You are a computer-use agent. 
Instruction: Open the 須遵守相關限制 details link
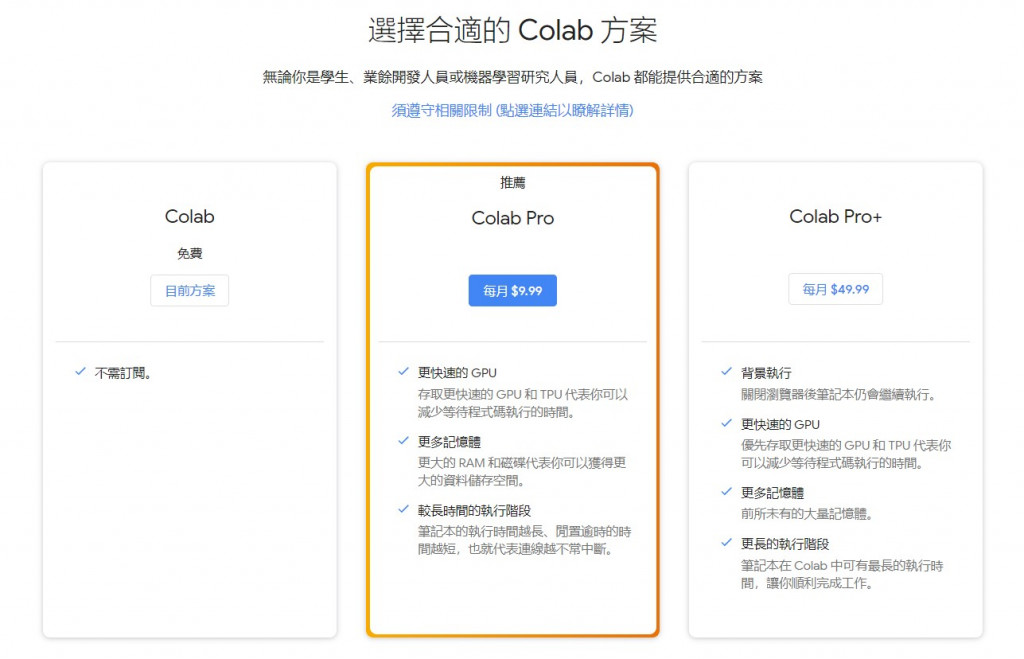tap(512, 110)
